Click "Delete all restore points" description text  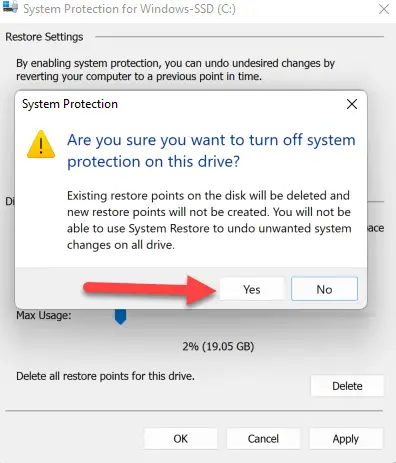pos(105,376)
